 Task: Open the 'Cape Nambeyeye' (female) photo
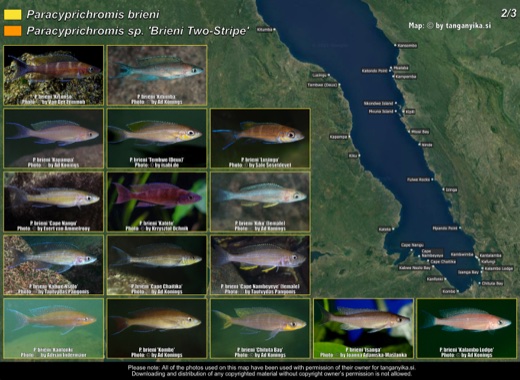point(260,265)
